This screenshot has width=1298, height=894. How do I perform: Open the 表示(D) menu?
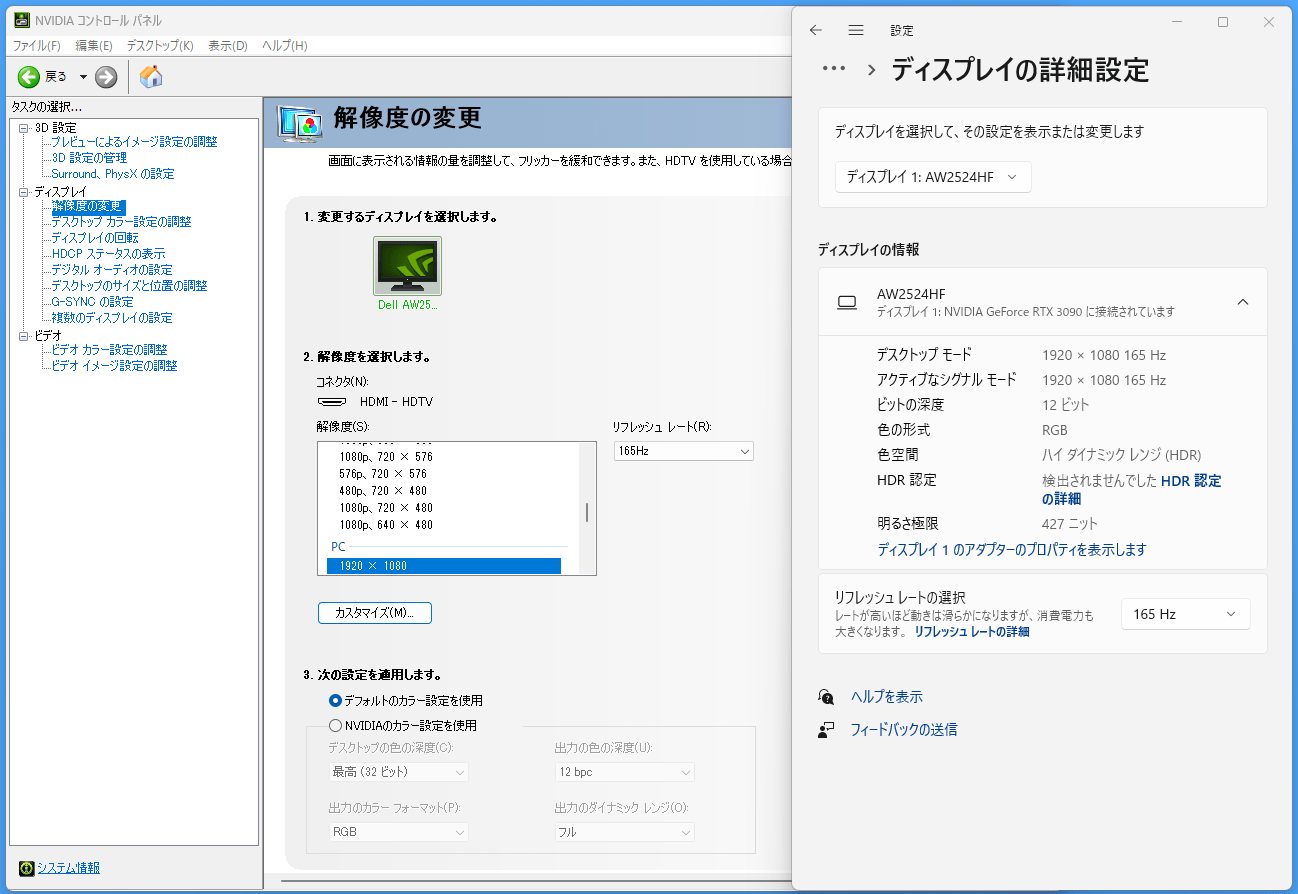[x=228, y=46]
